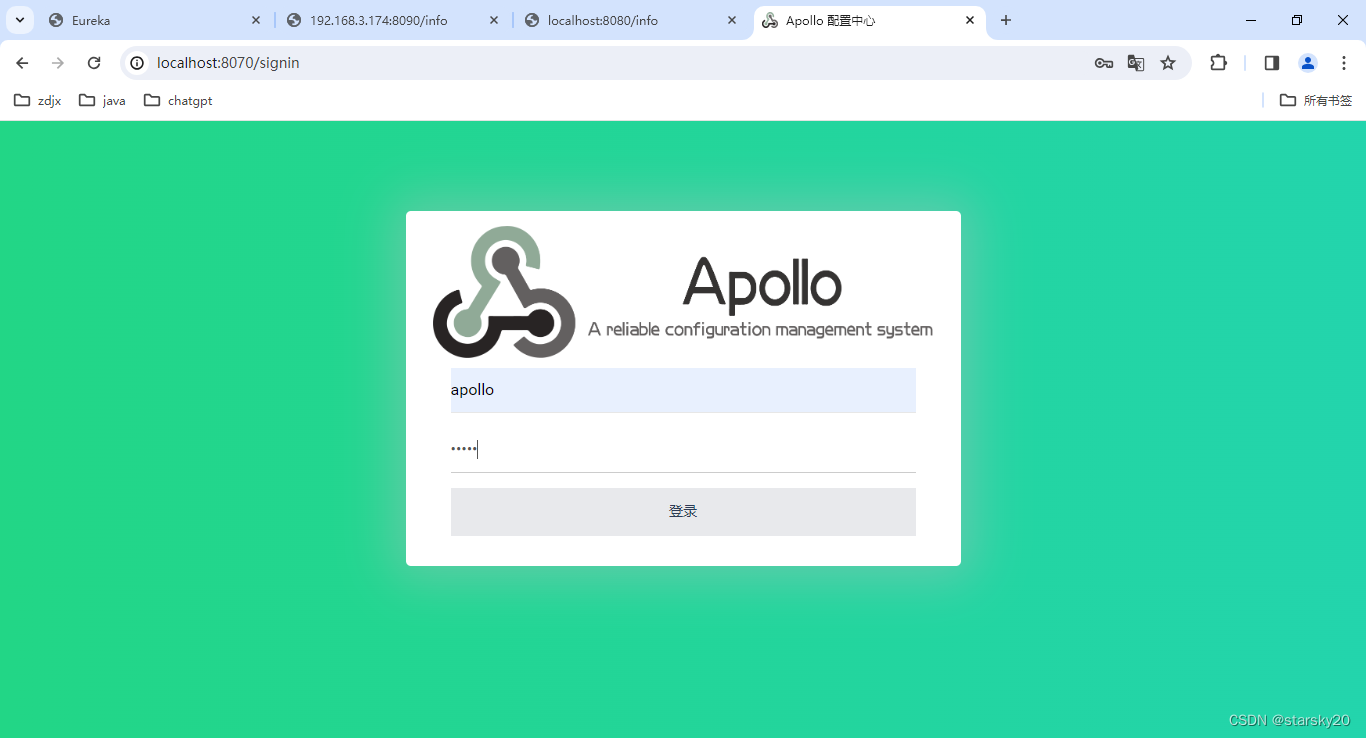
Task: Close the 192.168.3.174:8090/info tab
Action: [x=494, y=20]
